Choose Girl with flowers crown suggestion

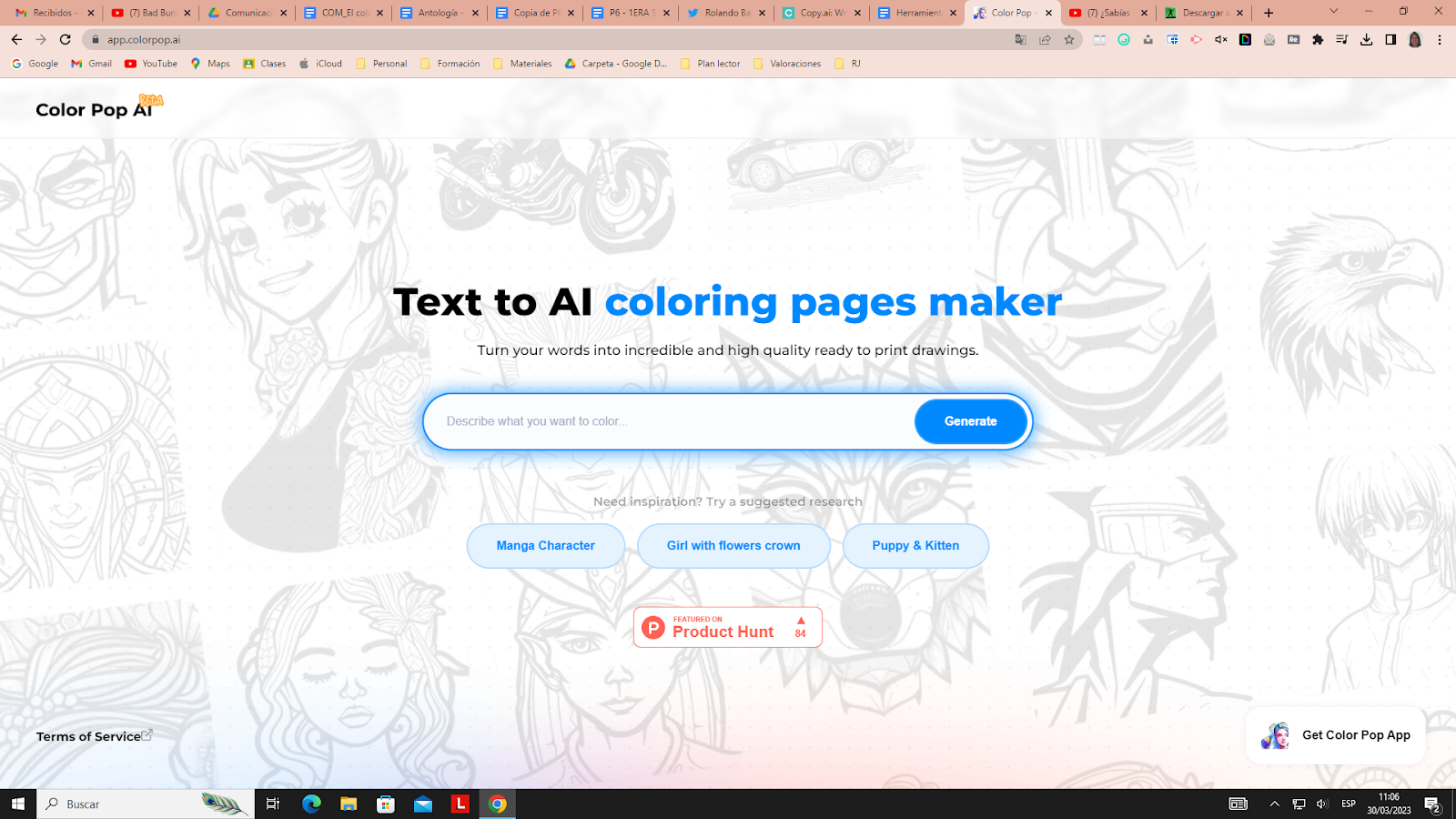733,546
